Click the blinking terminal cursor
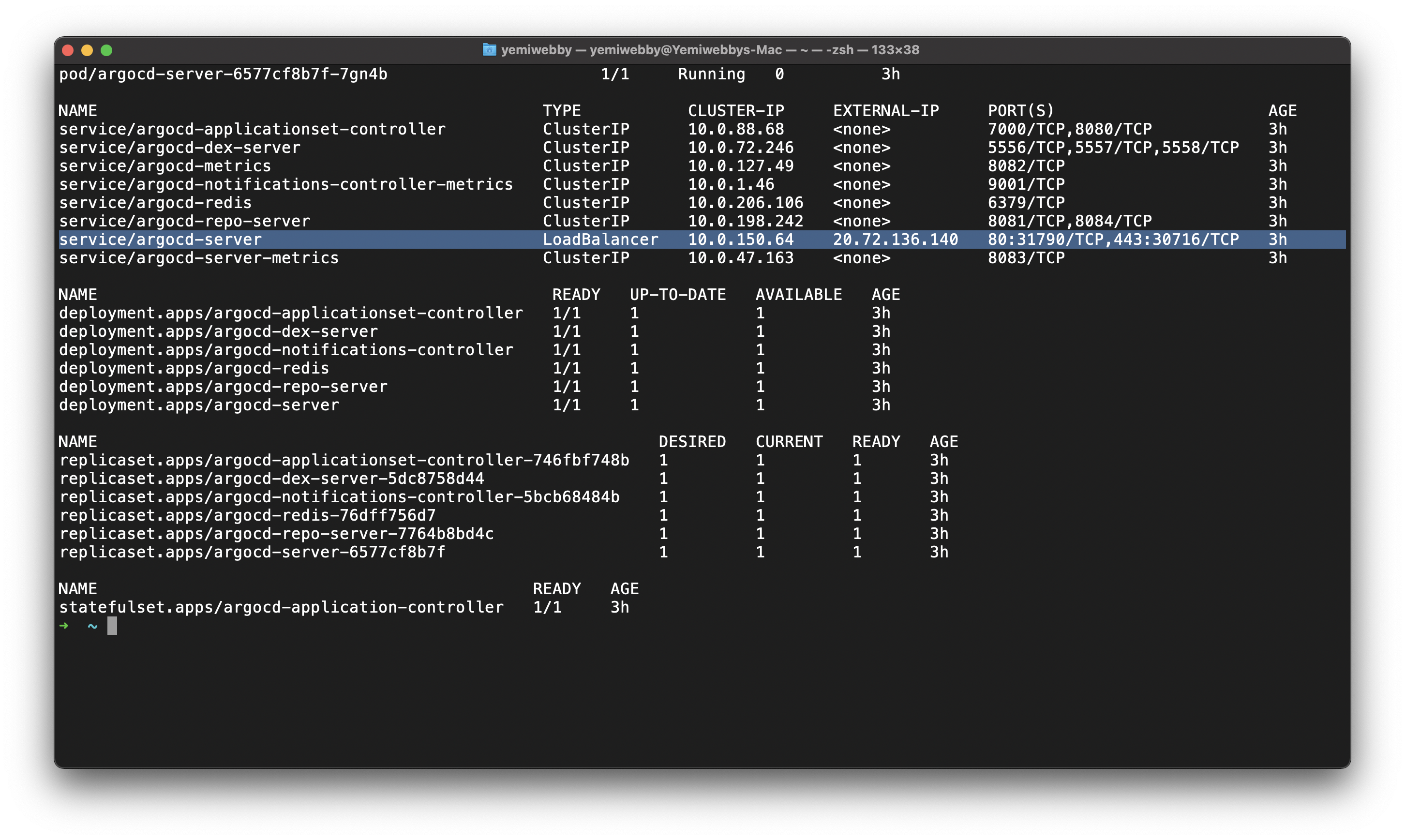The height and width of the screenshot is (840, 1405). click(113, 626)
